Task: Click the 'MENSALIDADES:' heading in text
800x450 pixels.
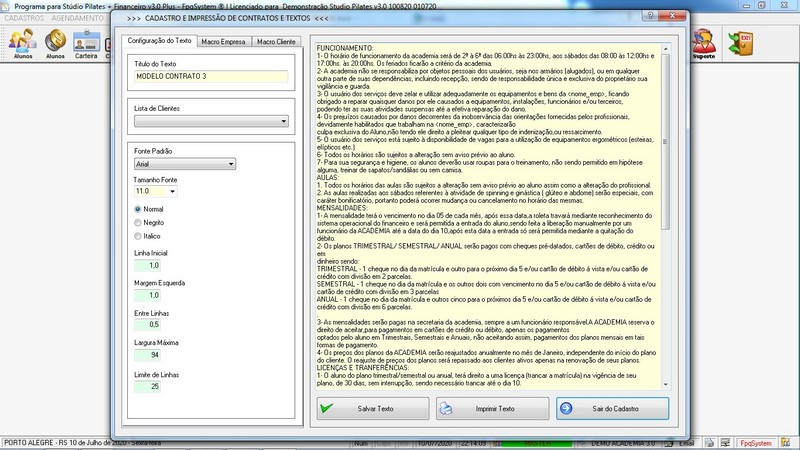Action: (x=342, y=208)
